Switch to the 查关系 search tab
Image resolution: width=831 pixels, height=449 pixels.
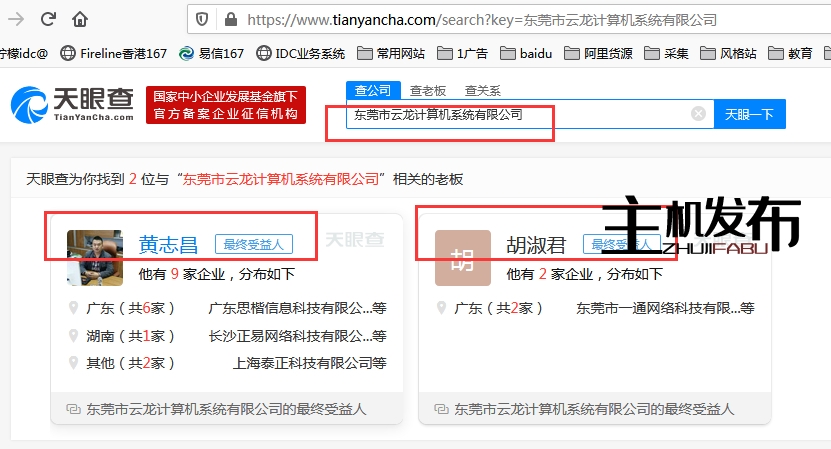(483, 90)
